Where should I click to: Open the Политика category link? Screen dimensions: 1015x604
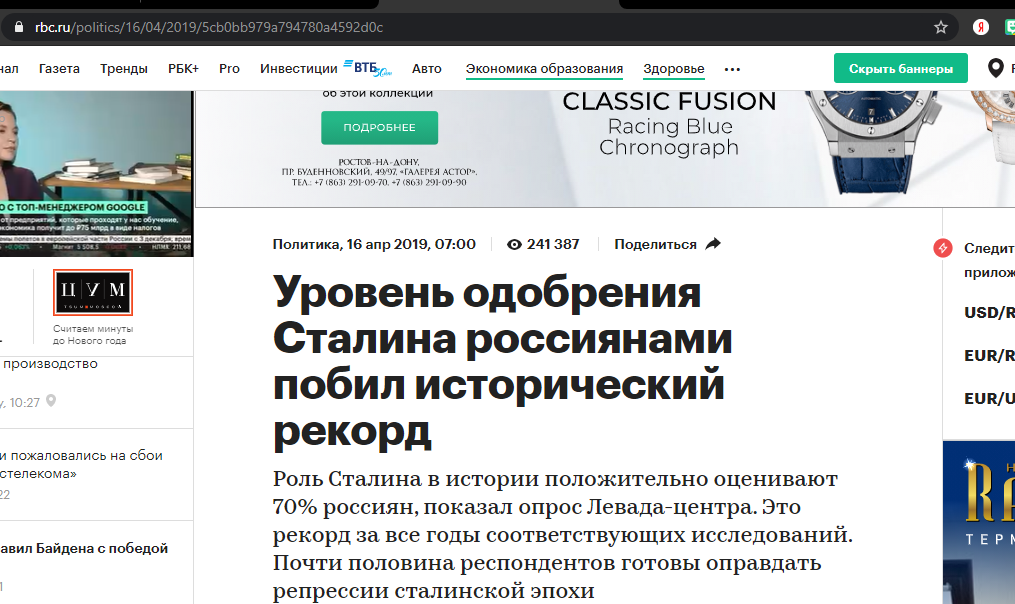tap(306, 244)
